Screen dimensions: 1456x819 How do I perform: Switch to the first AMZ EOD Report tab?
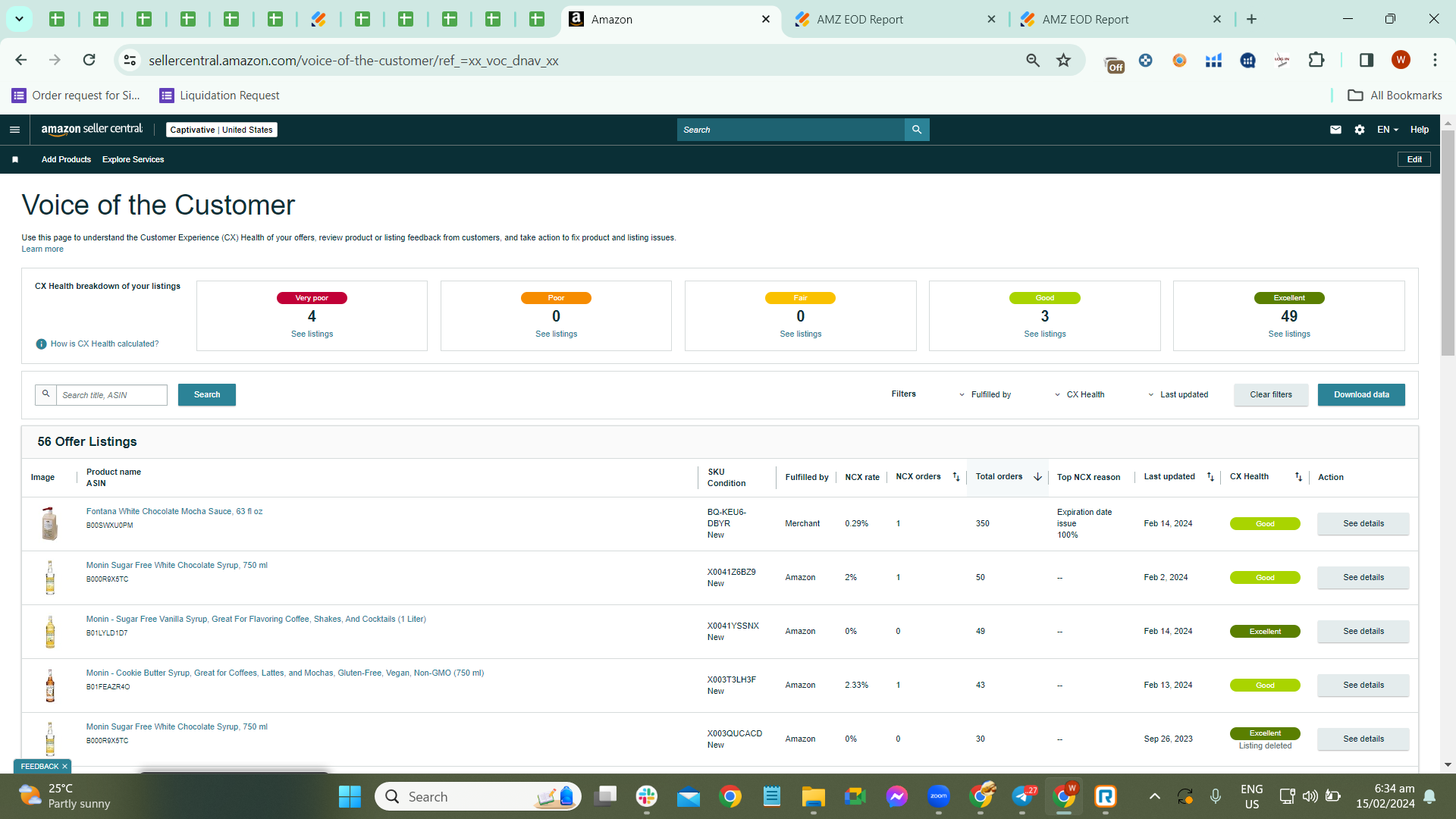tap(895, 19)
